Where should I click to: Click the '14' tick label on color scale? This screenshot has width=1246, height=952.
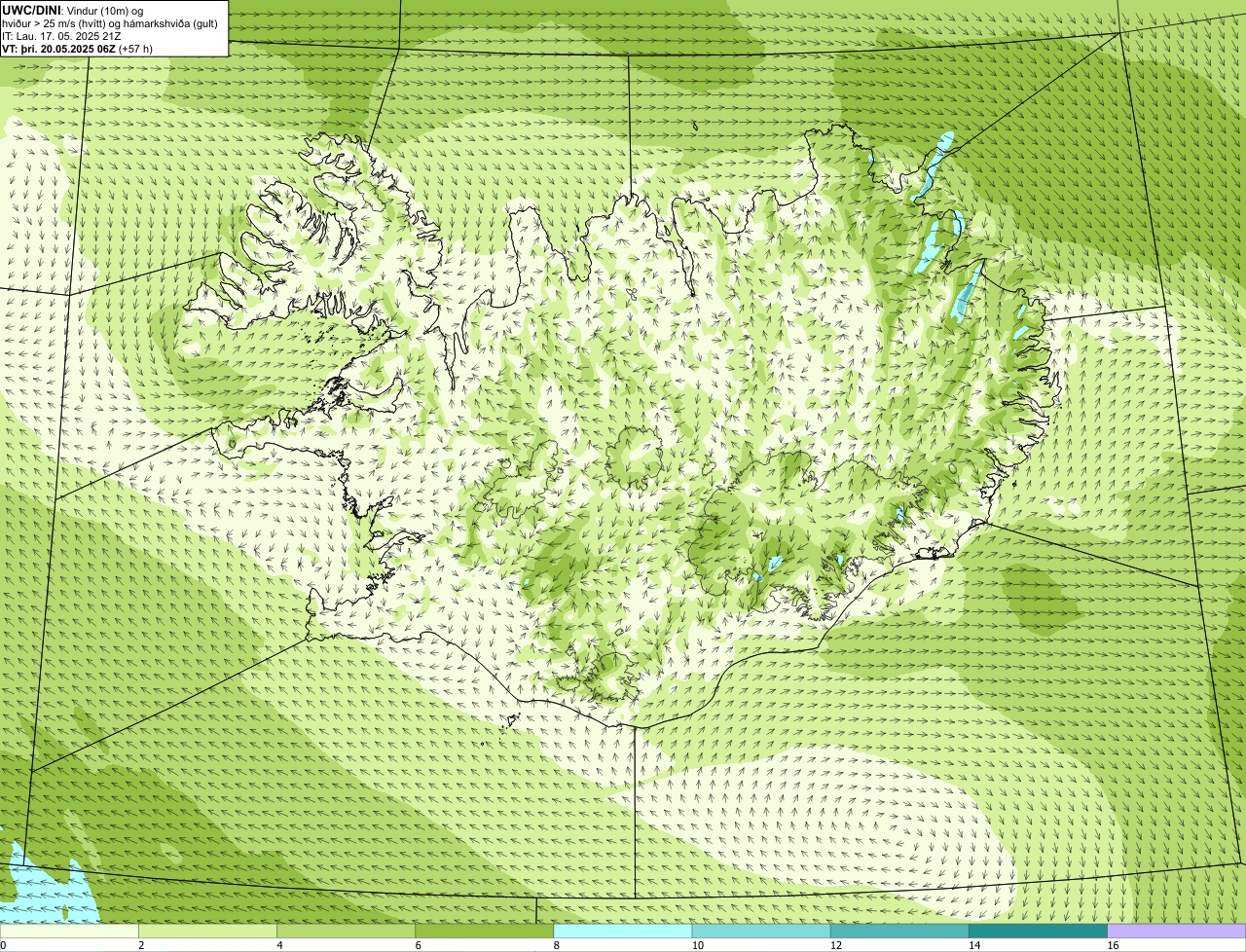point(974,945)
